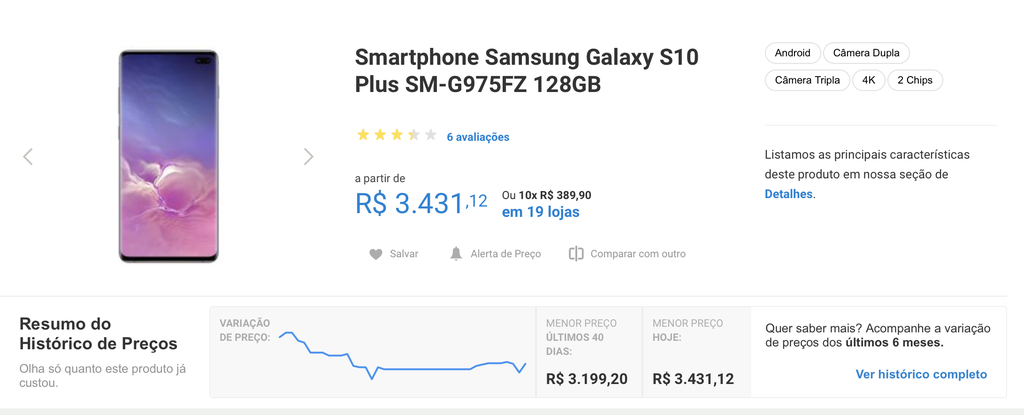Viewport: 1024px width, 415px height.
Task: Click Alerta de Preço text
Action: tap(505, 254)
